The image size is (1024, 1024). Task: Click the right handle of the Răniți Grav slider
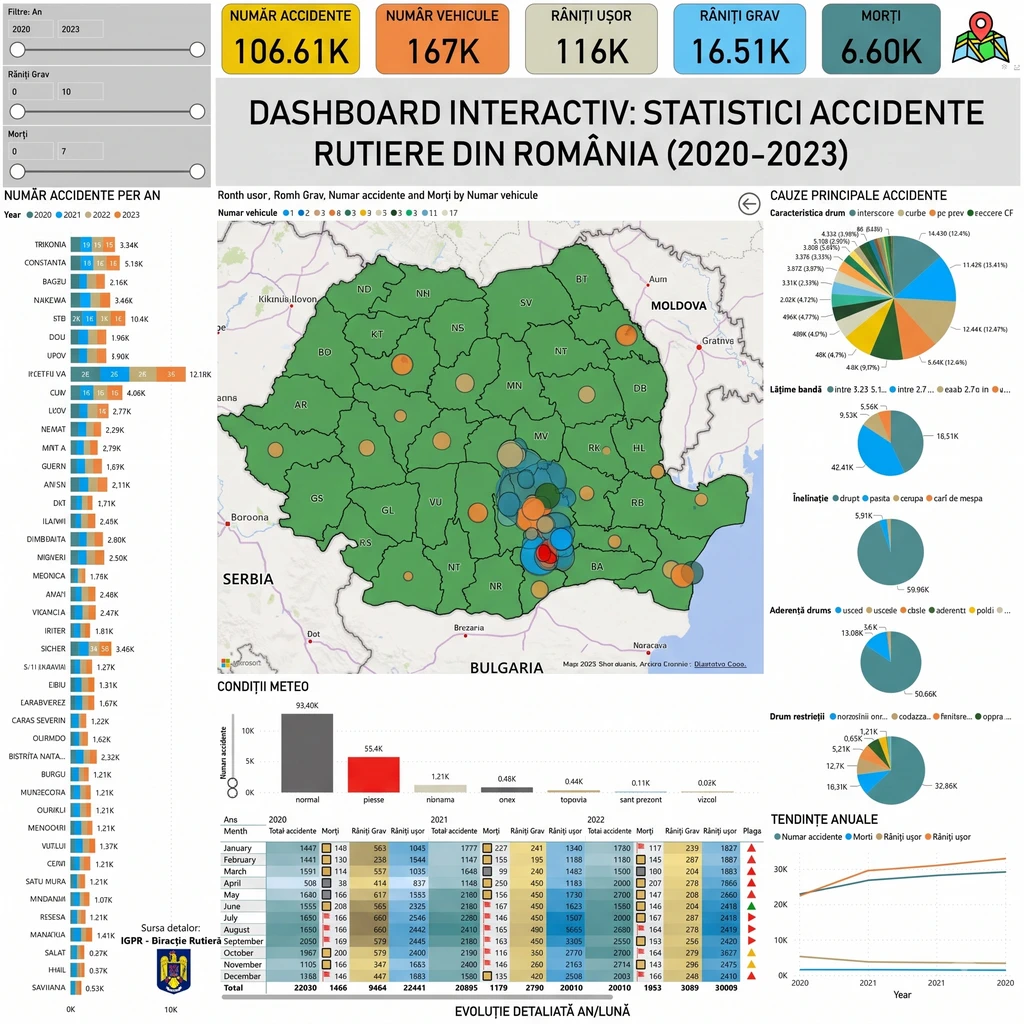[197, 112]
